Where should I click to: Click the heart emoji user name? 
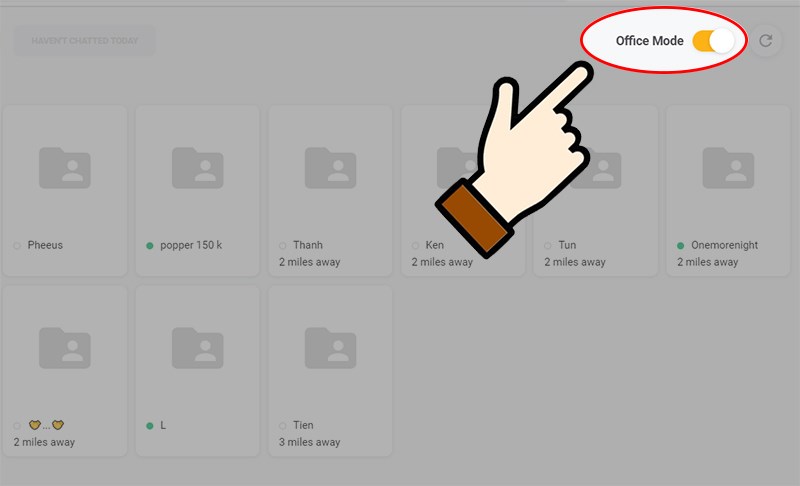46,425
